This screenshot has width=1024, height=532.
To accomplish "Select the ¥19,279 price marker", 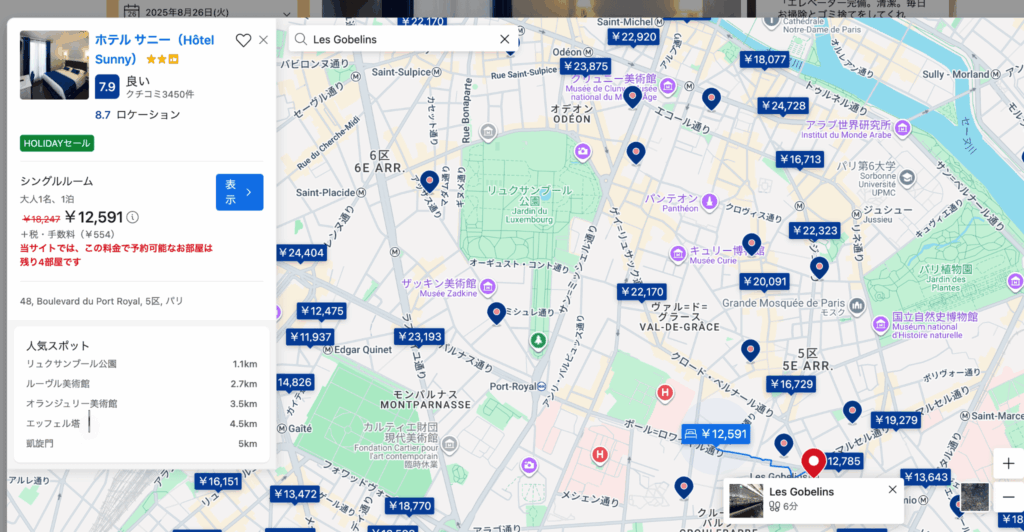I will point(896,420).
